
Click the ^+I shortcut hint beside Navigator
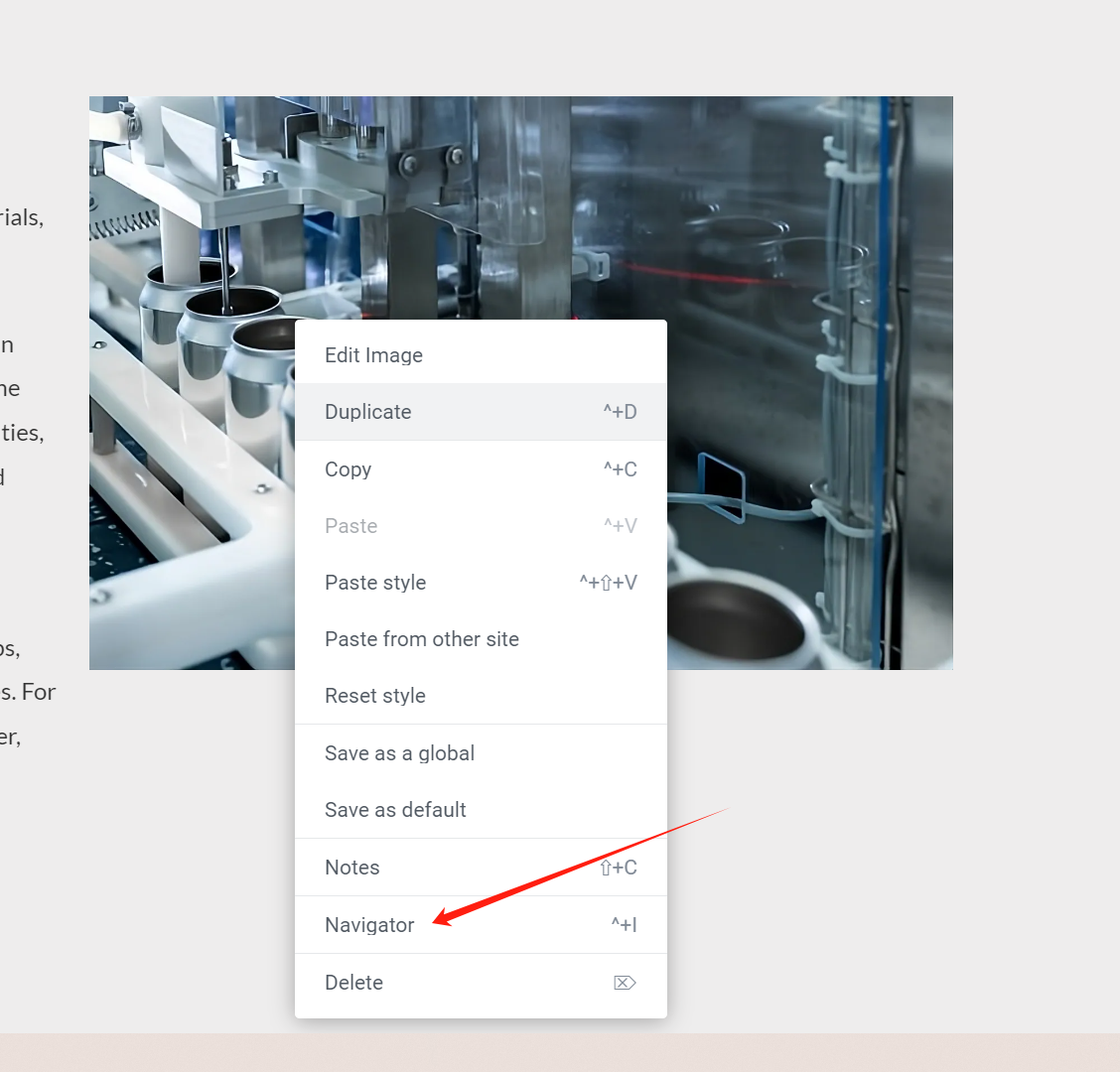pos(624,925)
